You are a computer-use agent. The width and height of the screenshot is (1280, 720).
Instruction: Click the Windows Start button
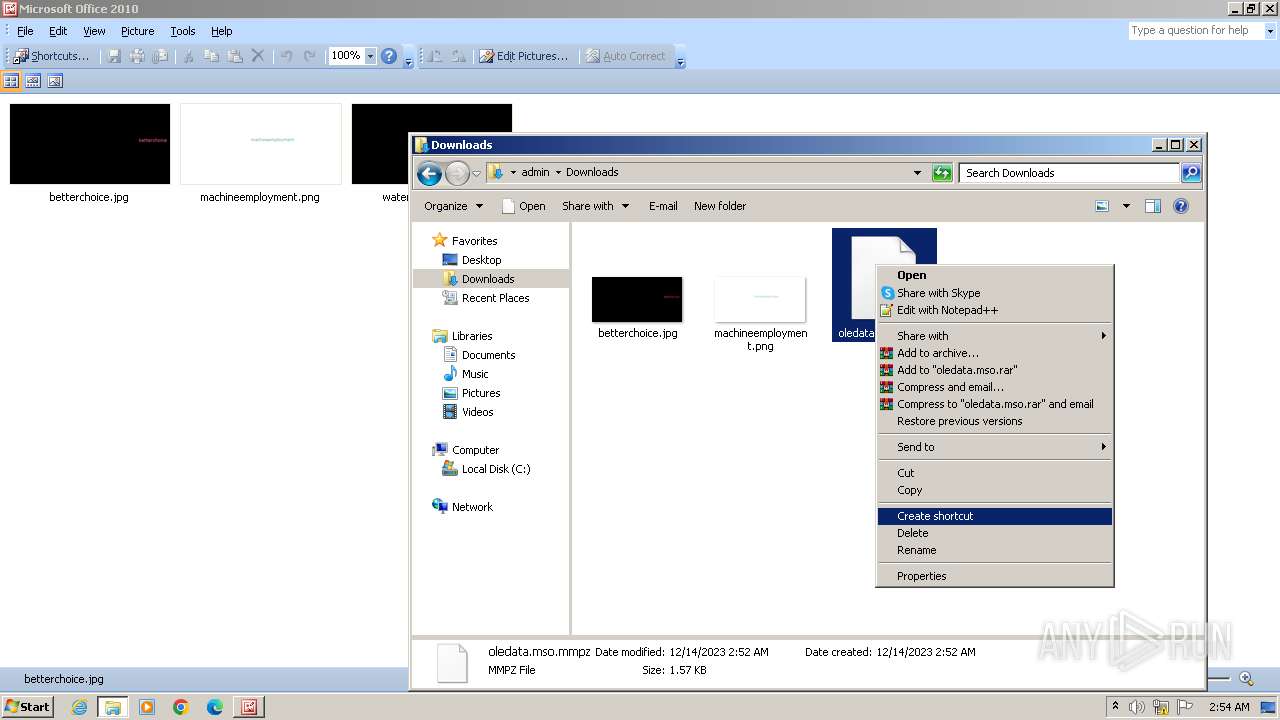point(27,707)
